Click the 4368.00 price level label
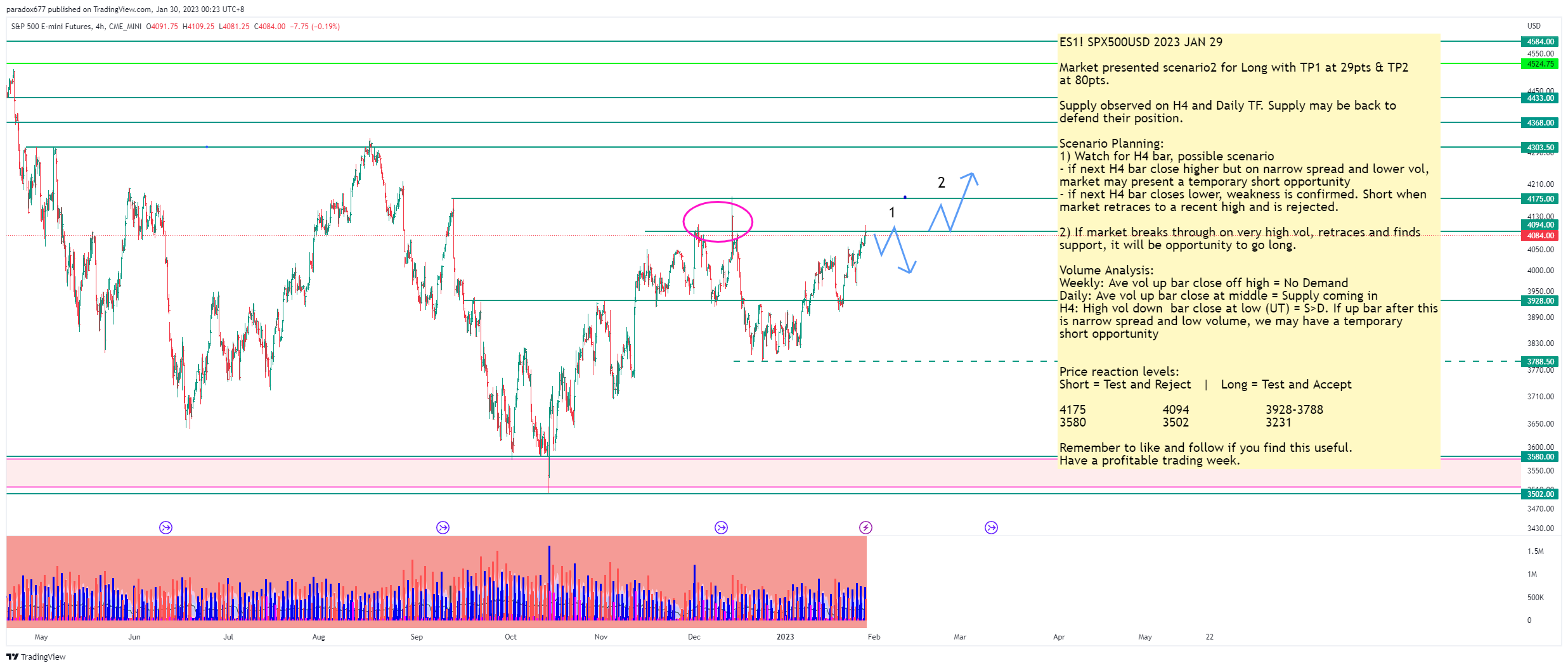1568x668 pixels. click(x=1540, y=123)
